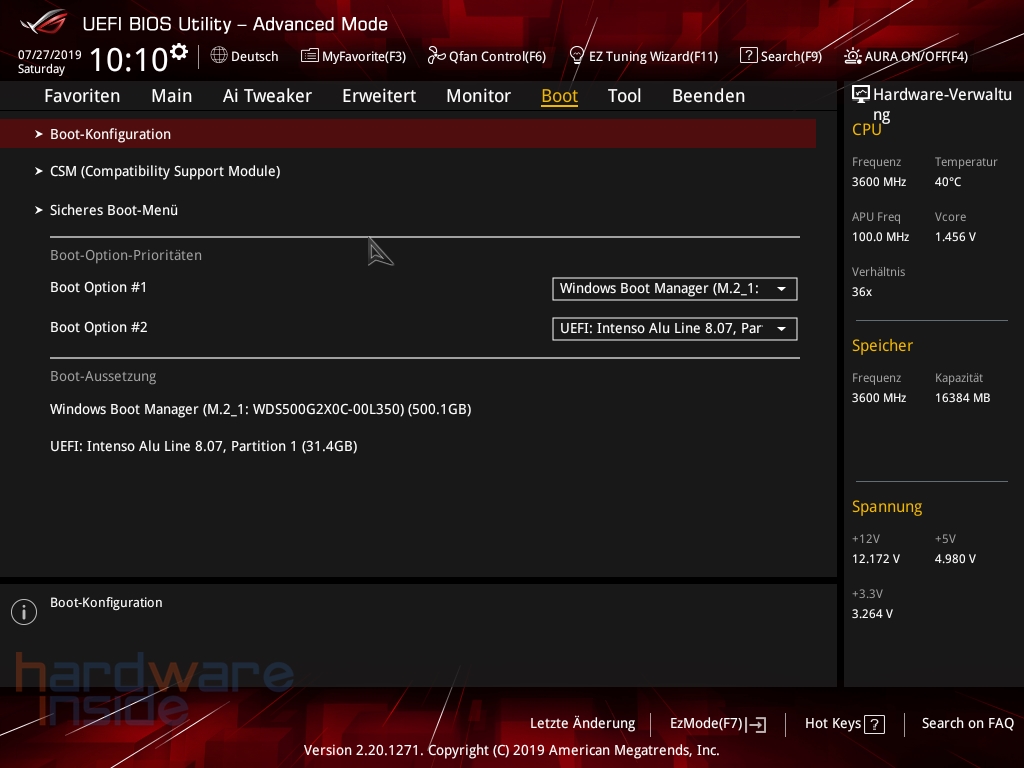Screen dimensions: 1024x768
Task: Open the Erweitert tab
Action: pos(379,96)
